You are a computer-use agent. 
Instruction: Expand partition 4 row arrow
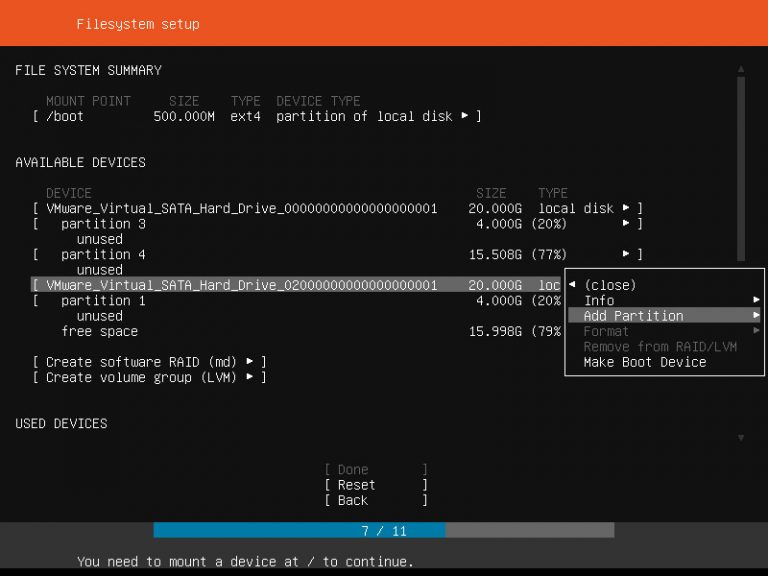pyautogui.click(x=626, y=254)
